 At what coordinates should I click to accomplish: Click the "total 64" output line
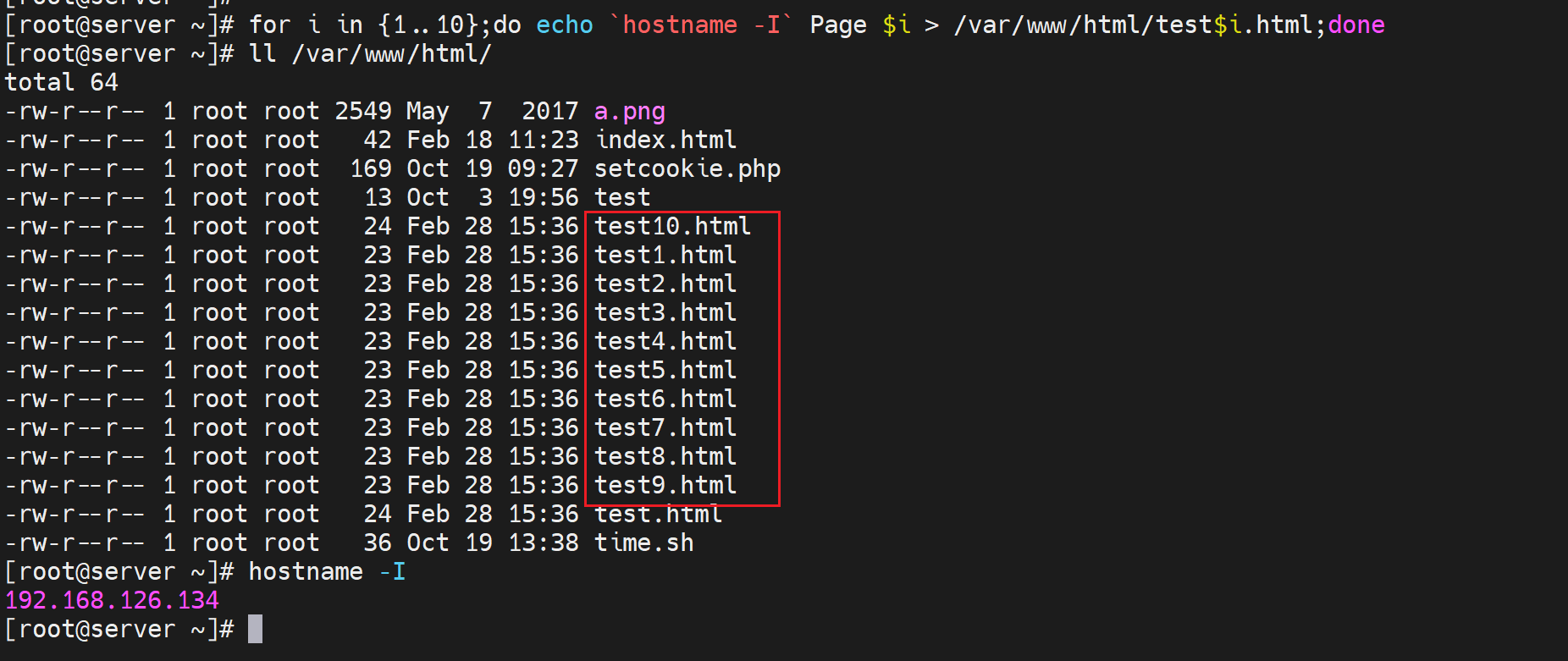62,83
